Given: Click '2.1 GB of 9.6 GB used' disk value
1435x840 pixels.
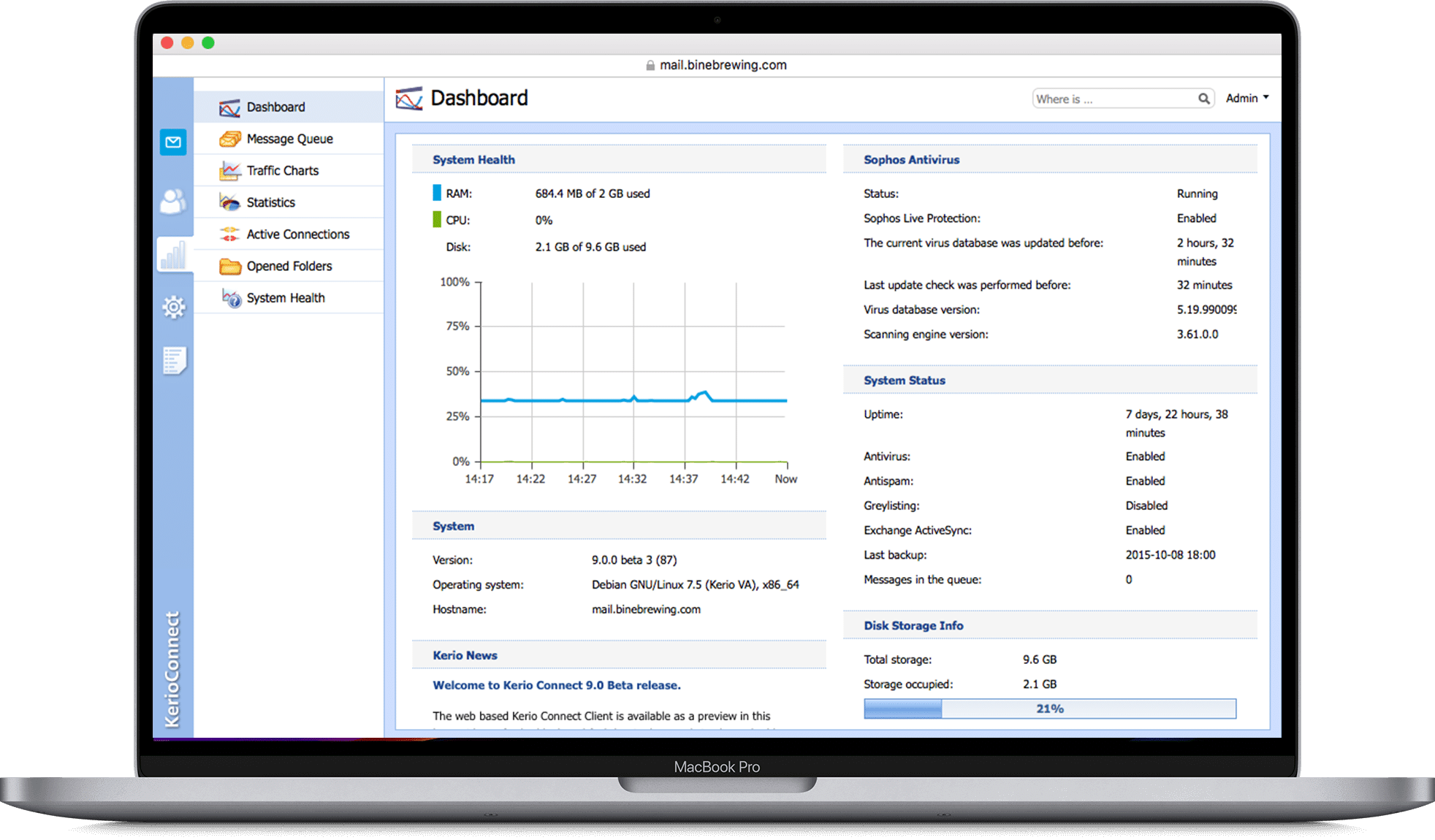Looking at the screenshot, I should pos(590,247).
